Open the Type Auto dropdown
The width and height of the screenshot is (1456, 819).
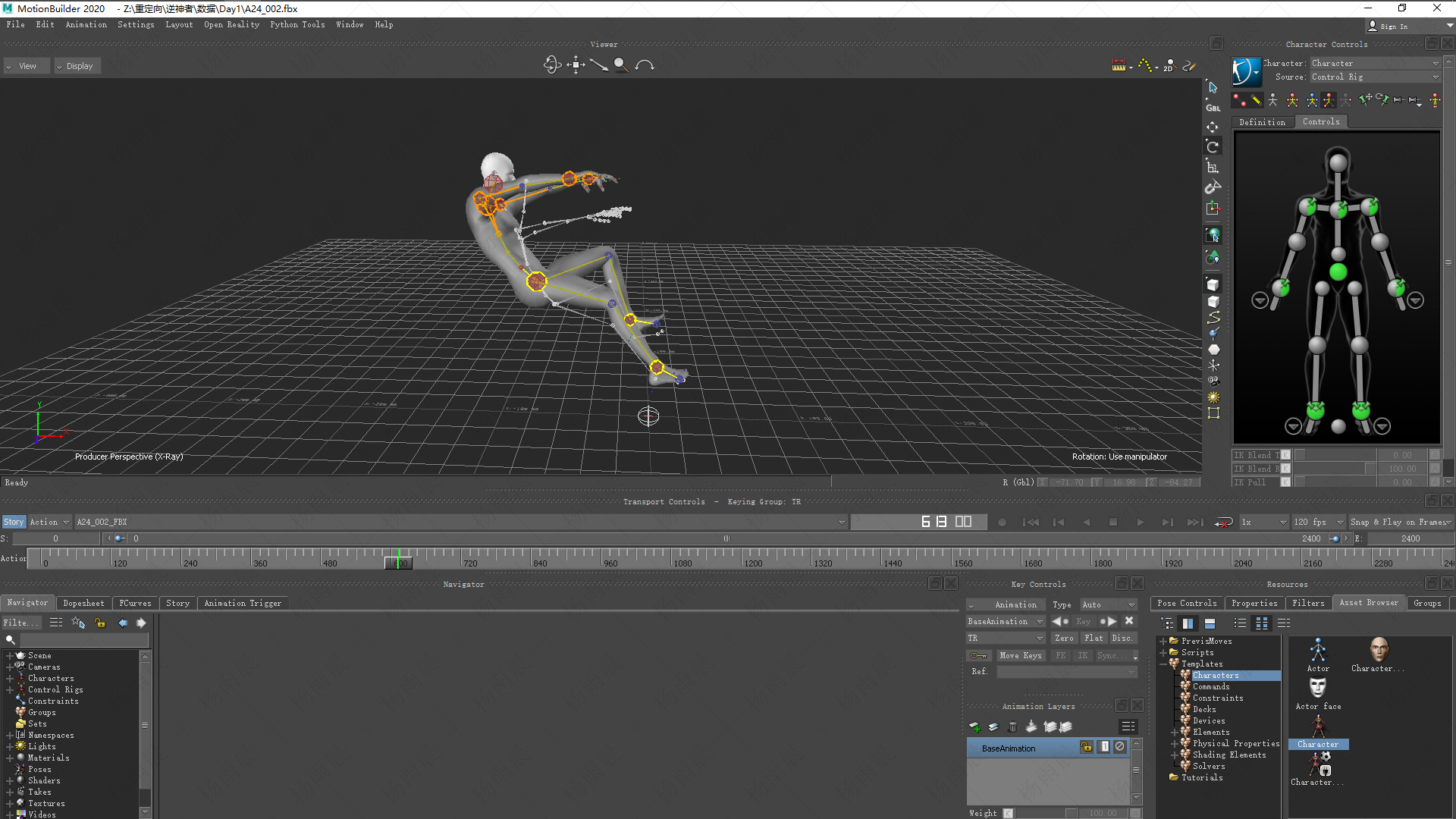(1109, 604)
